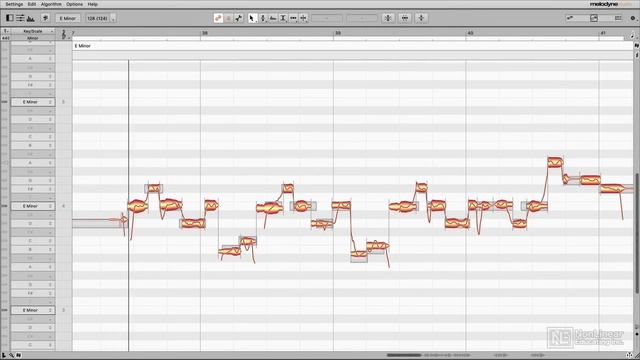Show the note inspector sliders icon
The image size is (640, 360).
(x=20, y=18)
